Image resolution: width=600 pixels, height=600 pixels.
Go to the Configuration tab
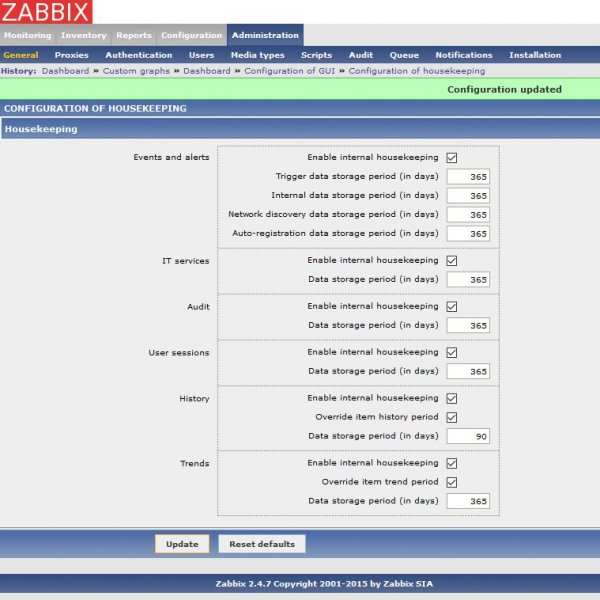point(191,35)
